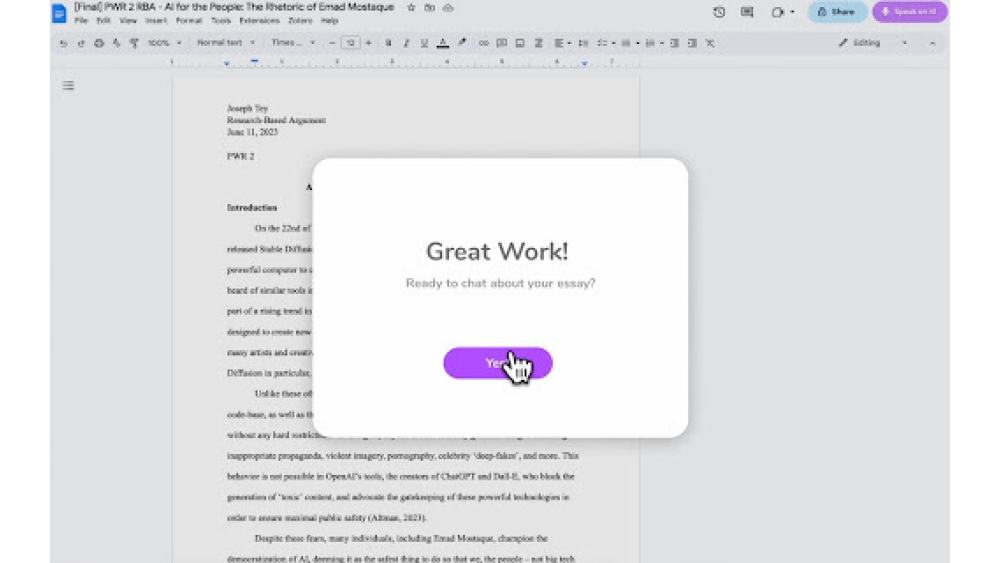Click the purple Speak on it button
The height and width of the screenshot is (563, 1000).
coord(909,12)
